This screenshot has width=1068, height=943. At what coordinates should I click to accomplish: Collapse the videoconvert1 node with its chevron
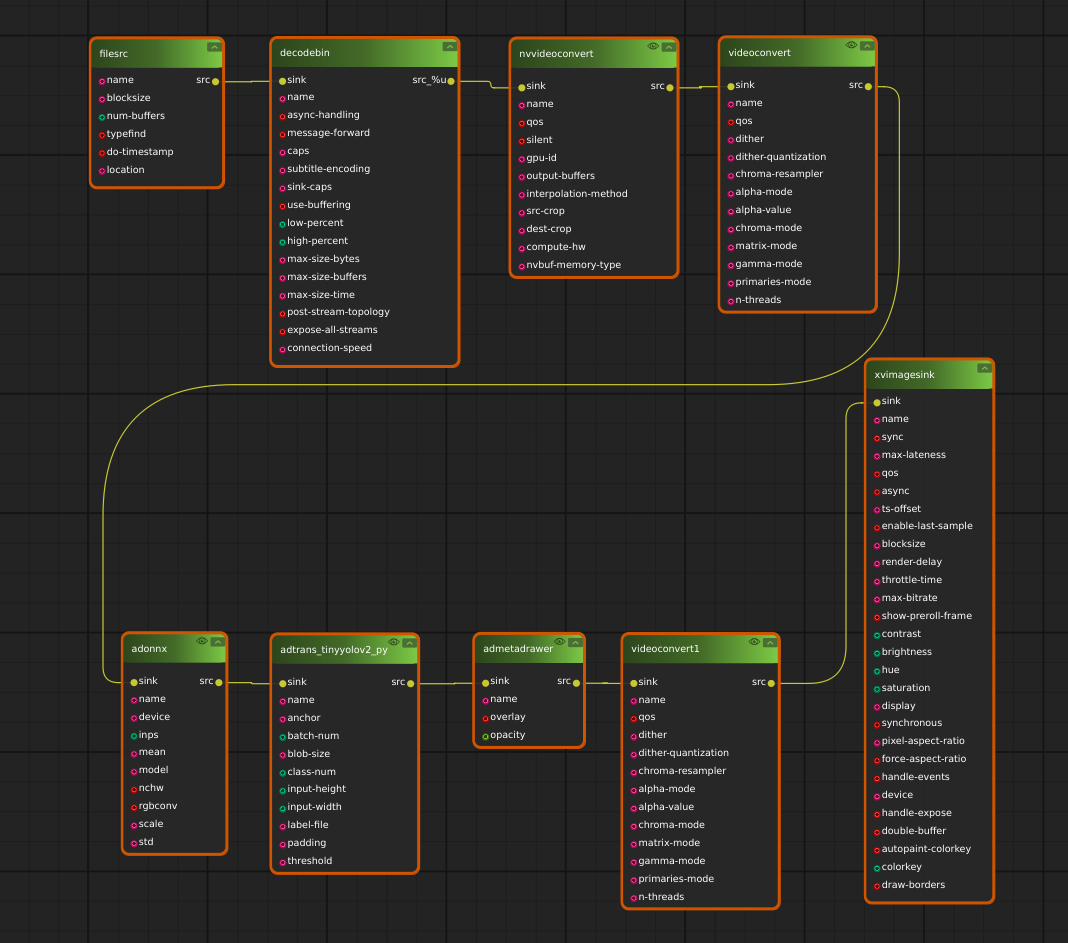pos(769,641)
